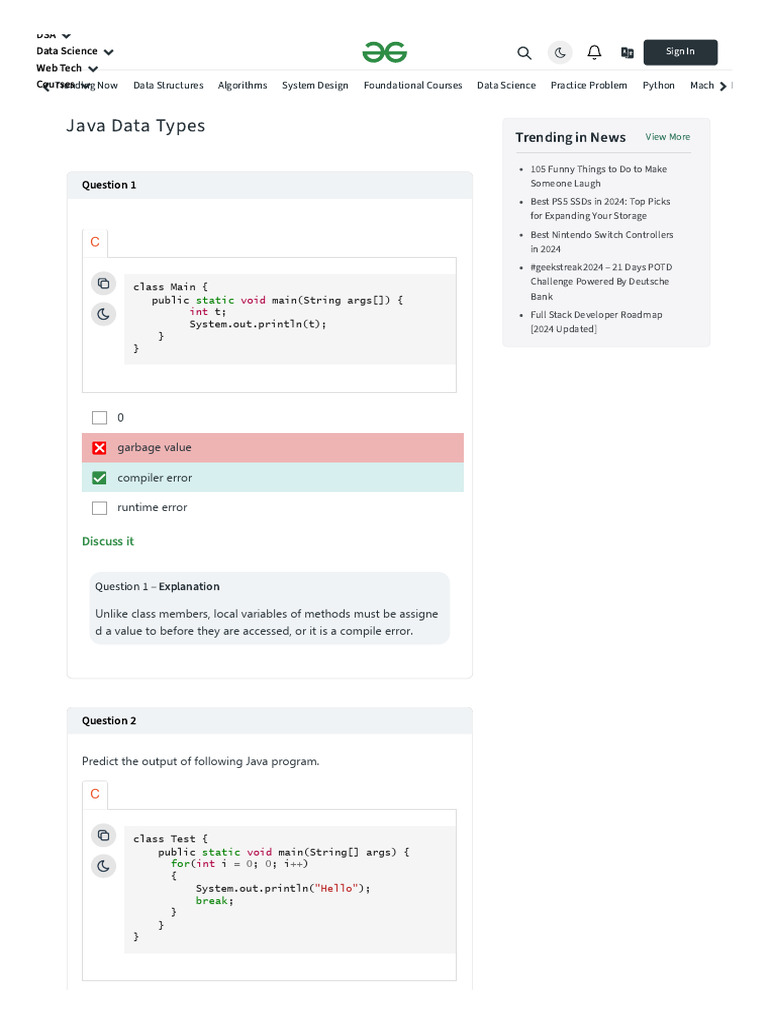Open the System Design nav tab
The image size is (768, 1024).
(x=315, y=86)
